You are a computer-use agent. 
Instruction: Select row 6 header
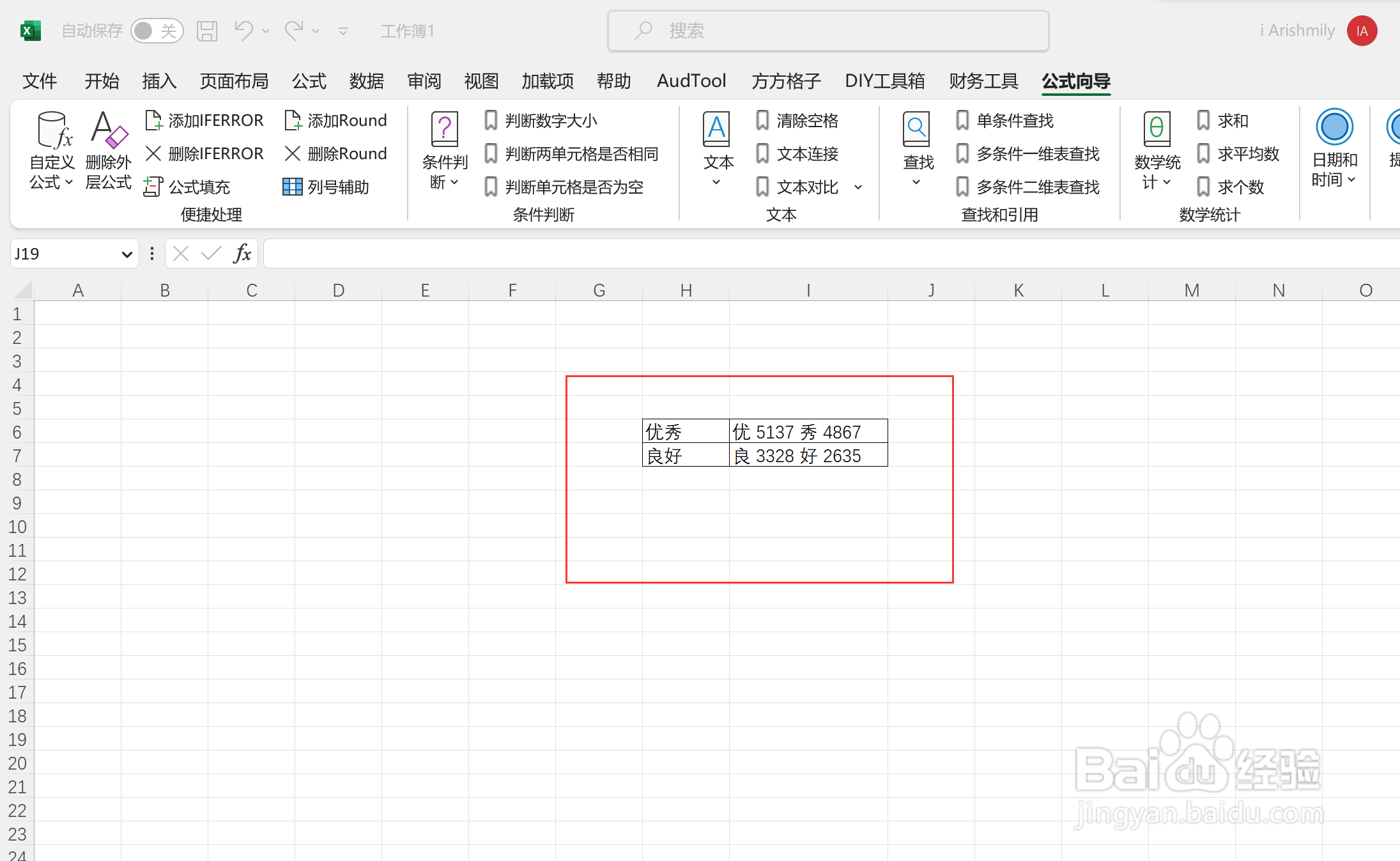[17, 432]
